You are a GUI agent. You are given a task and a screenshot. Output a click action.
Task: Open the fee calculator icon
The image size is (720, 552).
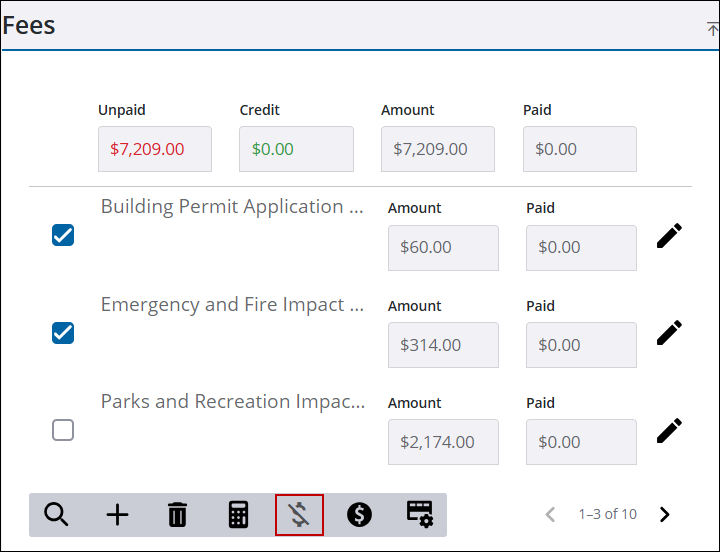click(238, 515)
